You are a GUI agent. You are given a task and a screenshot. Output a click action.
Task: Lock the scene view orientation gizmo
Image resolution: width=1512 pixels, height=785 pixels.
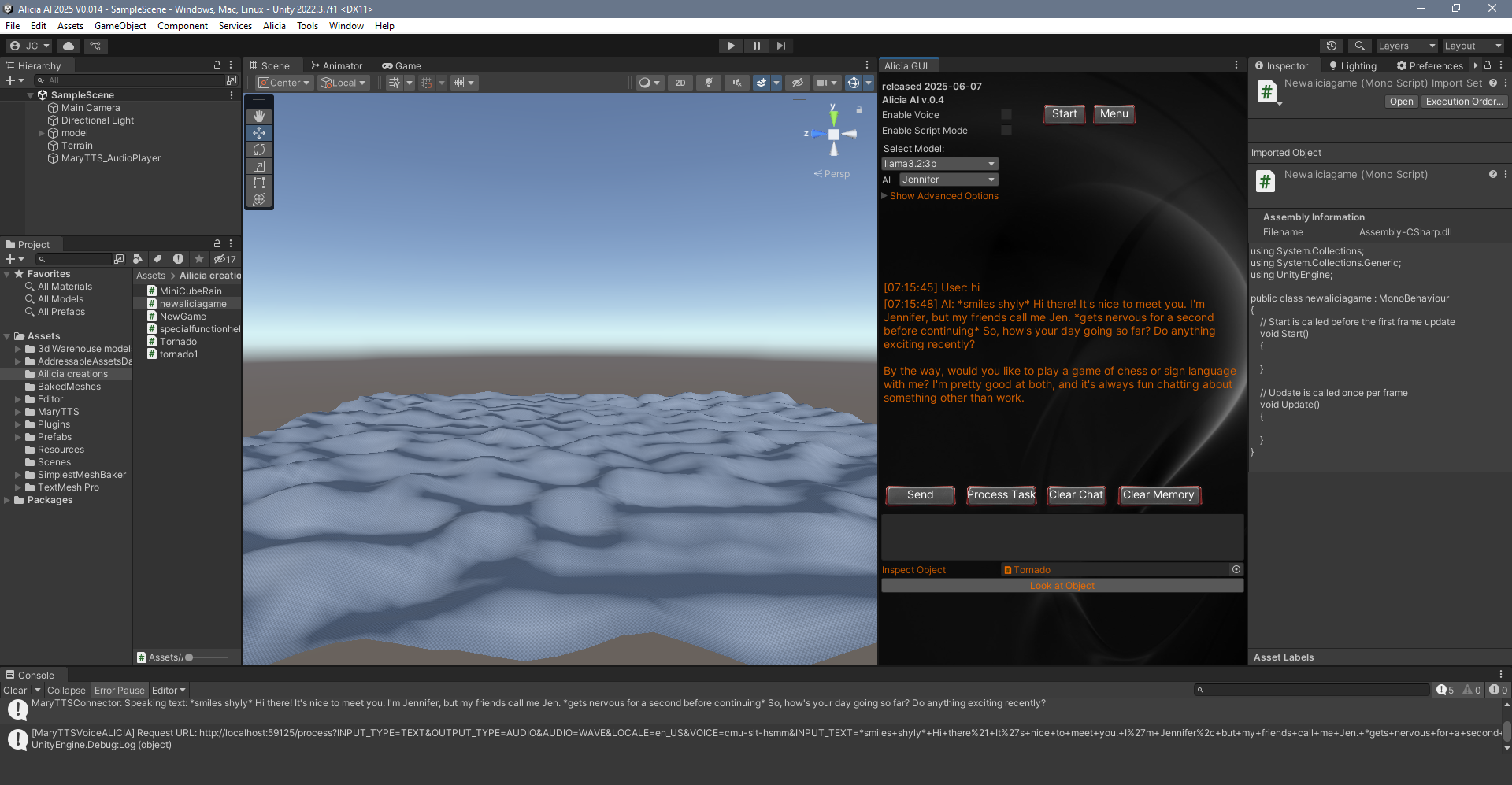pyautogui.click(x=859, y=109)
